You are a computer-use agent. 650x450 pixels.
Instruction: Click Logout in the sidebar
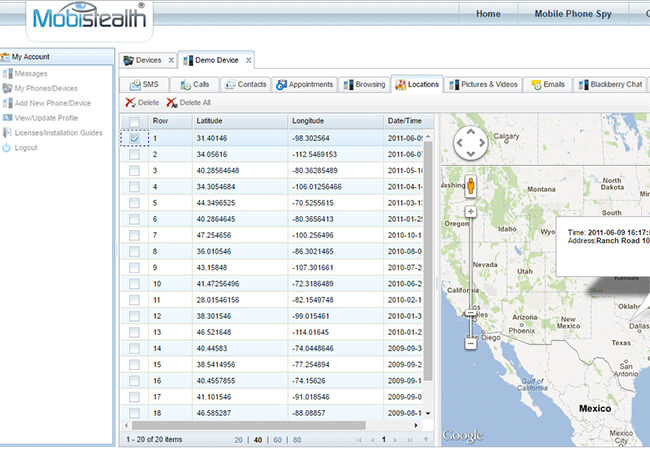pos(26,147)
